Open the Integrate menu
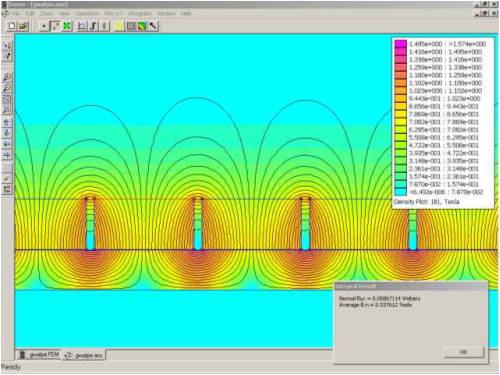The image size is (500, 375). coord(140,14)
